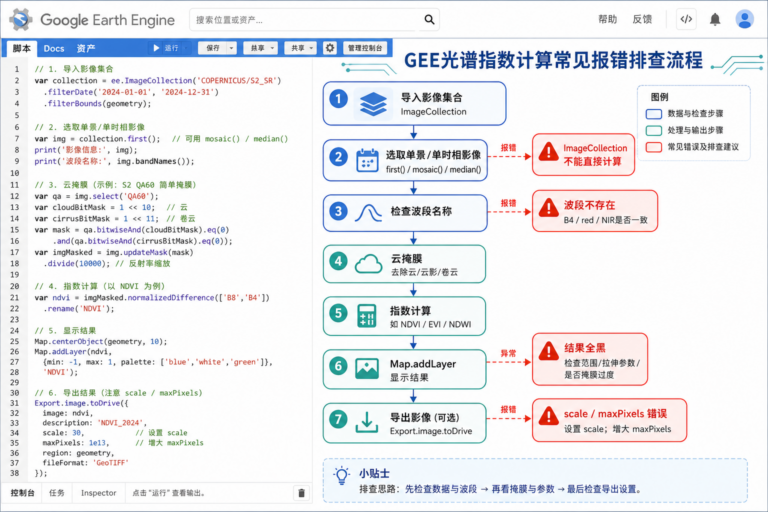
Task: Click Map.centerObject on line 25
Action: [69, 341]
